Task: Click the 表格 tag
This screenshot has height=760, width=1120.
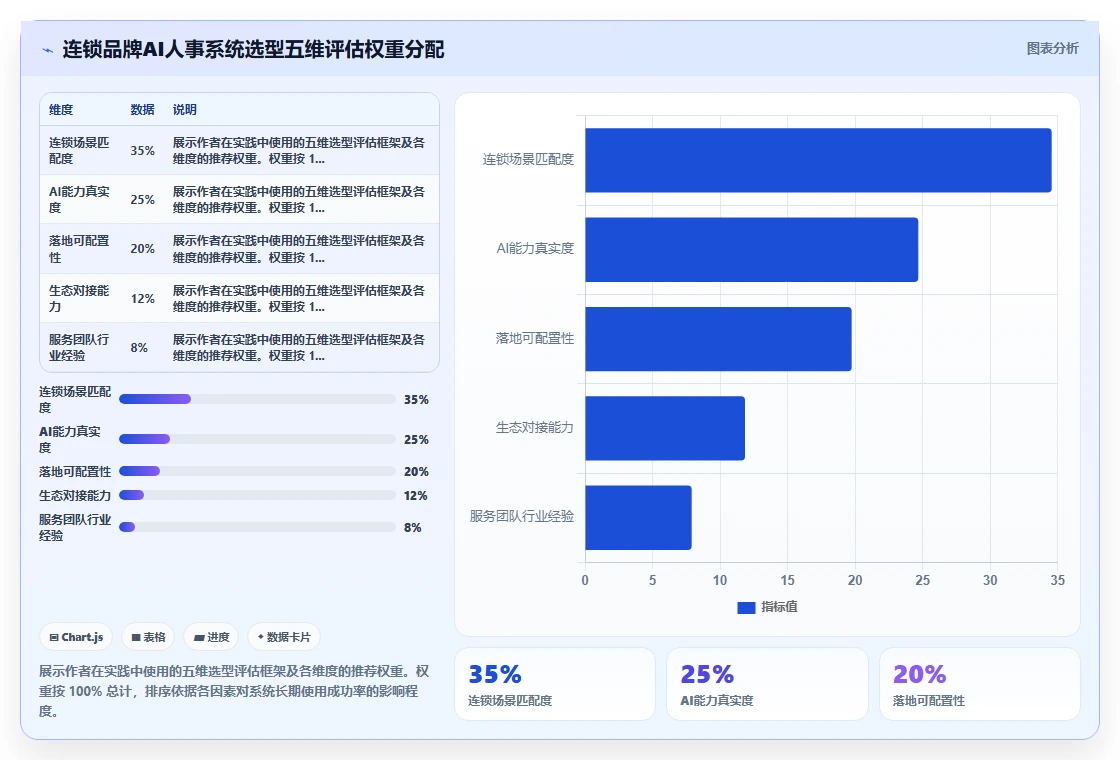Action: [149, 637]
